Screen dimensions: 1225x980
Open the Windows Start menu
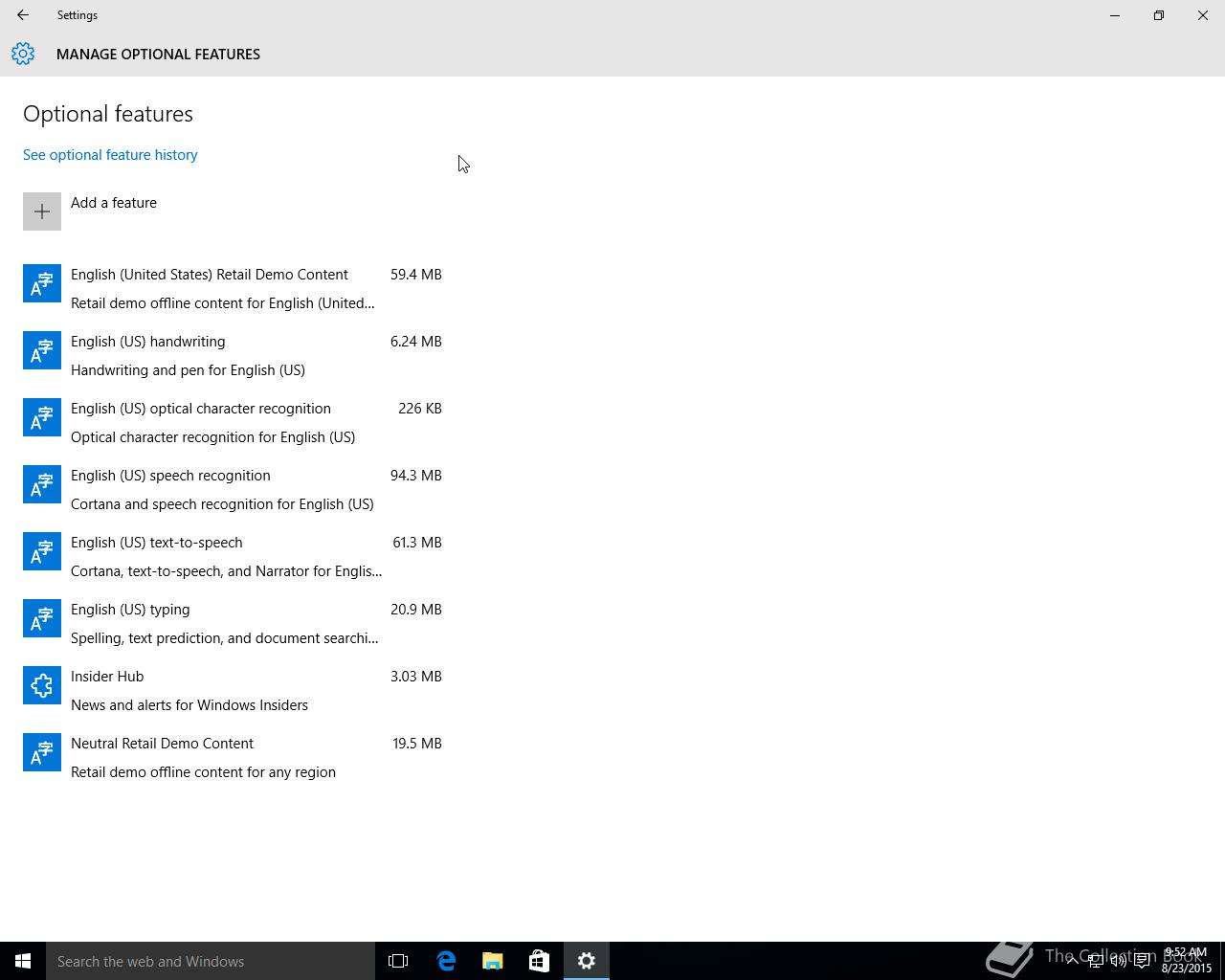point(23,961)
